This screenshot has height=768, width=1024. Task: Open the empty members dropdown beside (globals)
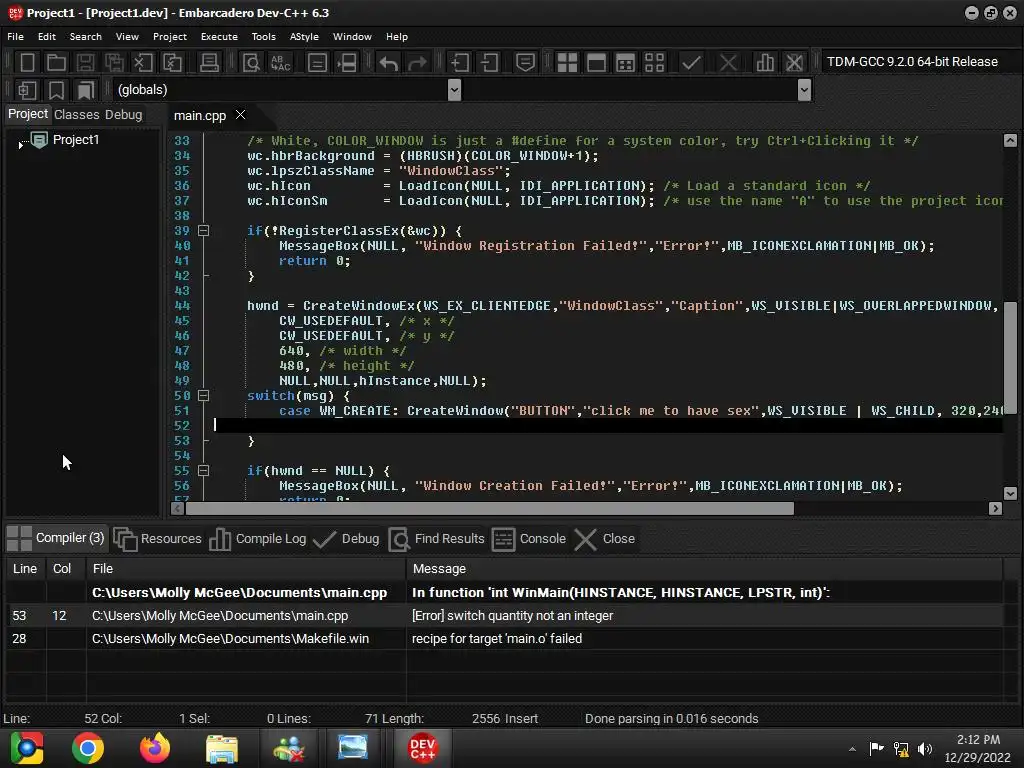click(805, 89)
